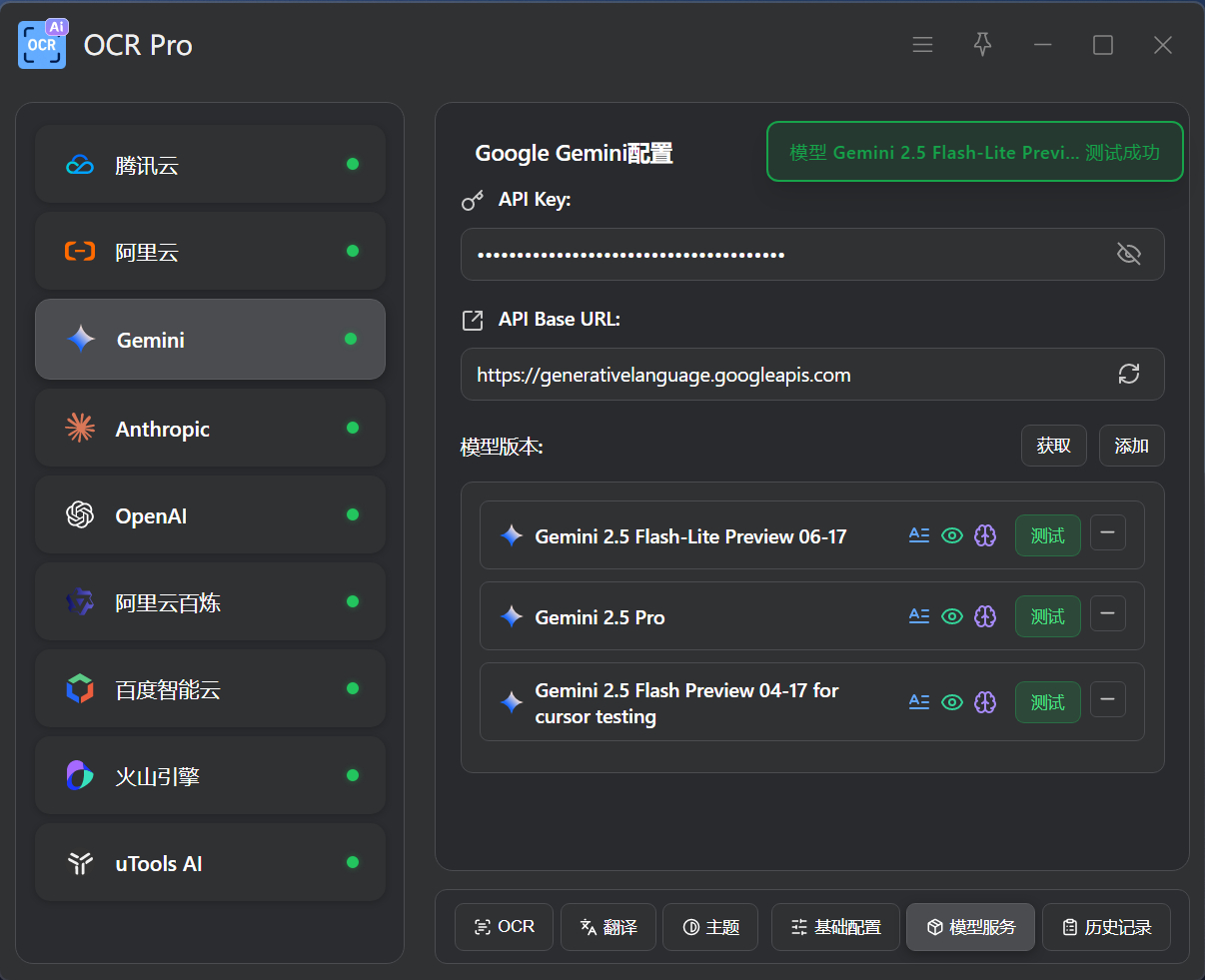Click brain reasoning icon for Flash-Lite Preview 06-17
This screenshot has width=1205, height=980.
pos(985,535)
